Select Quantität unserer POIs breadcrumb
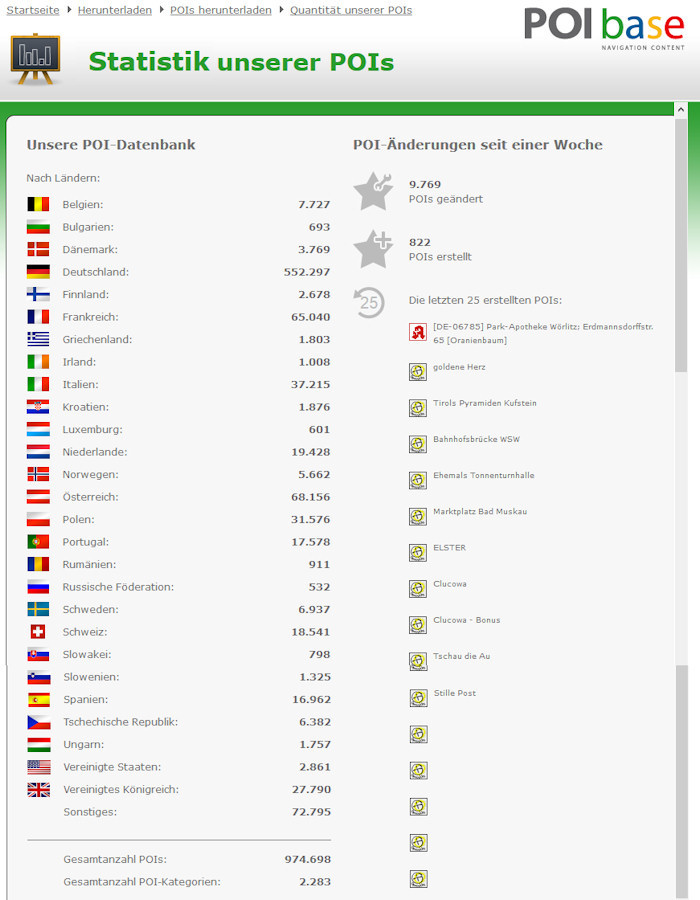Viewport: 700px width, 900px height. (350, 10)
